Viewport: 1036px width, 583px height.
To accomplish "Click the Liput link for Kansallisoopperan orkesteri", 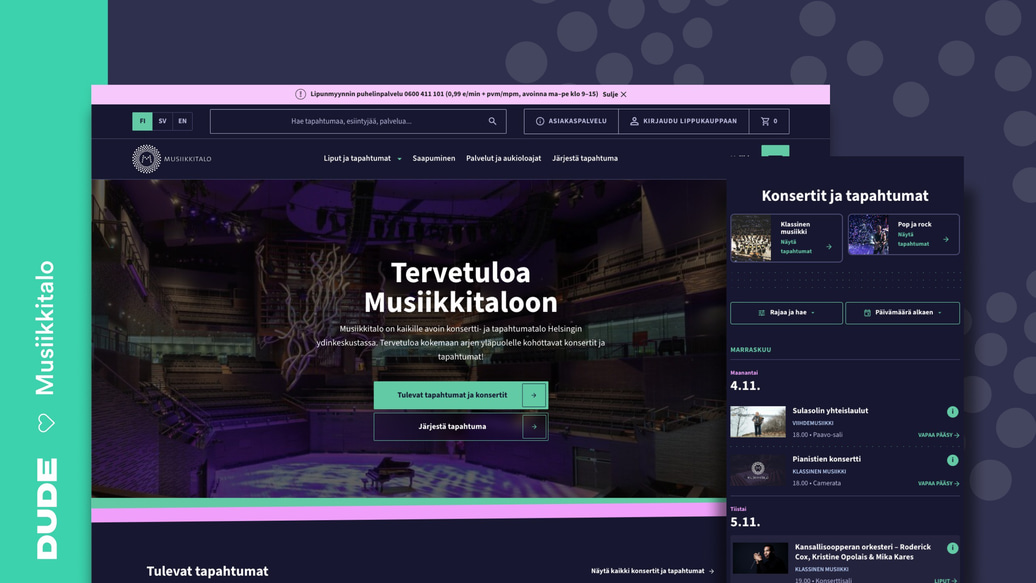I will 945,580.
